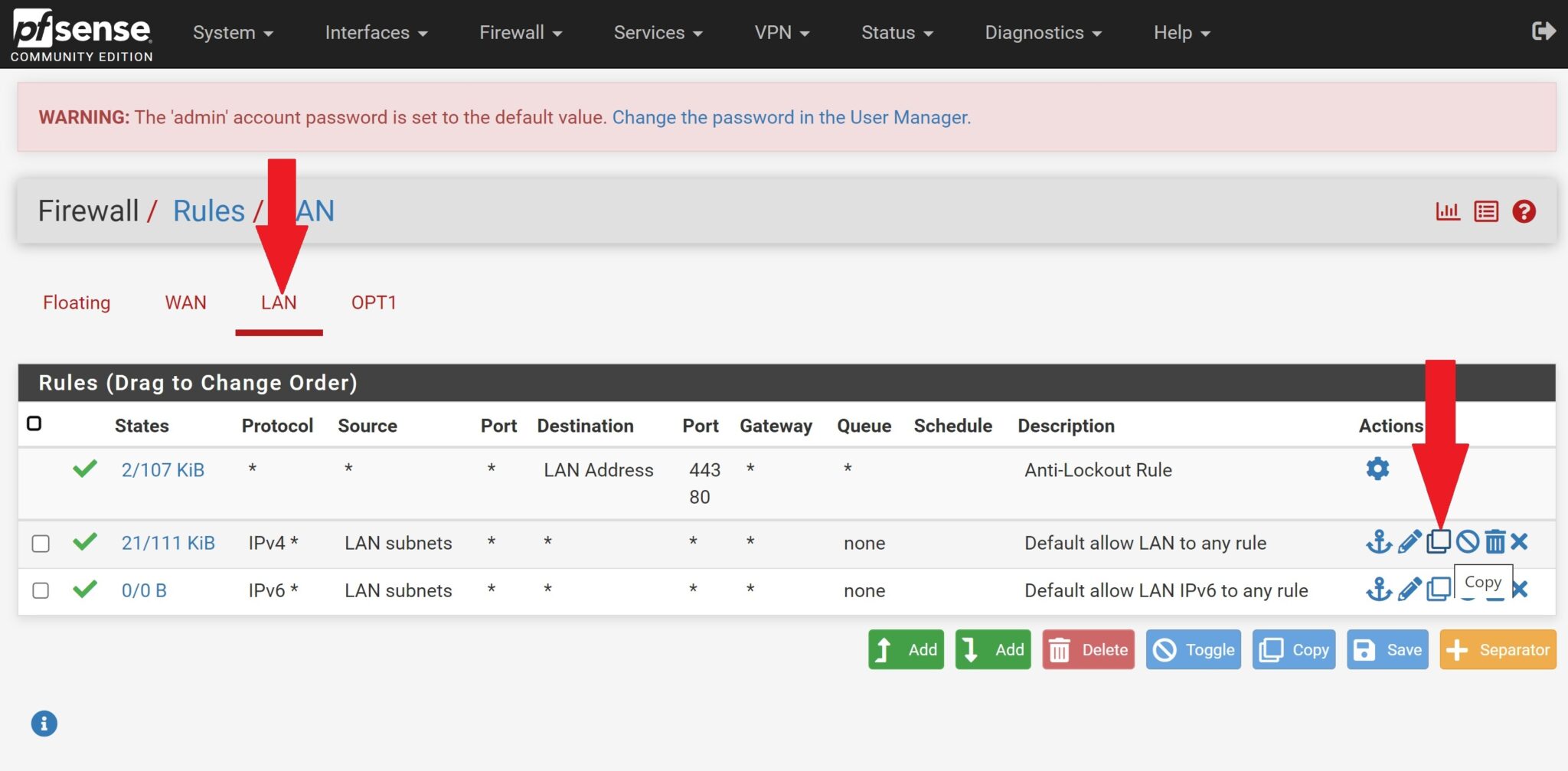Select the checkbox on the IPv4 rule row
Viewport: 1568px width, 771px height.
[x=40, y=543]
